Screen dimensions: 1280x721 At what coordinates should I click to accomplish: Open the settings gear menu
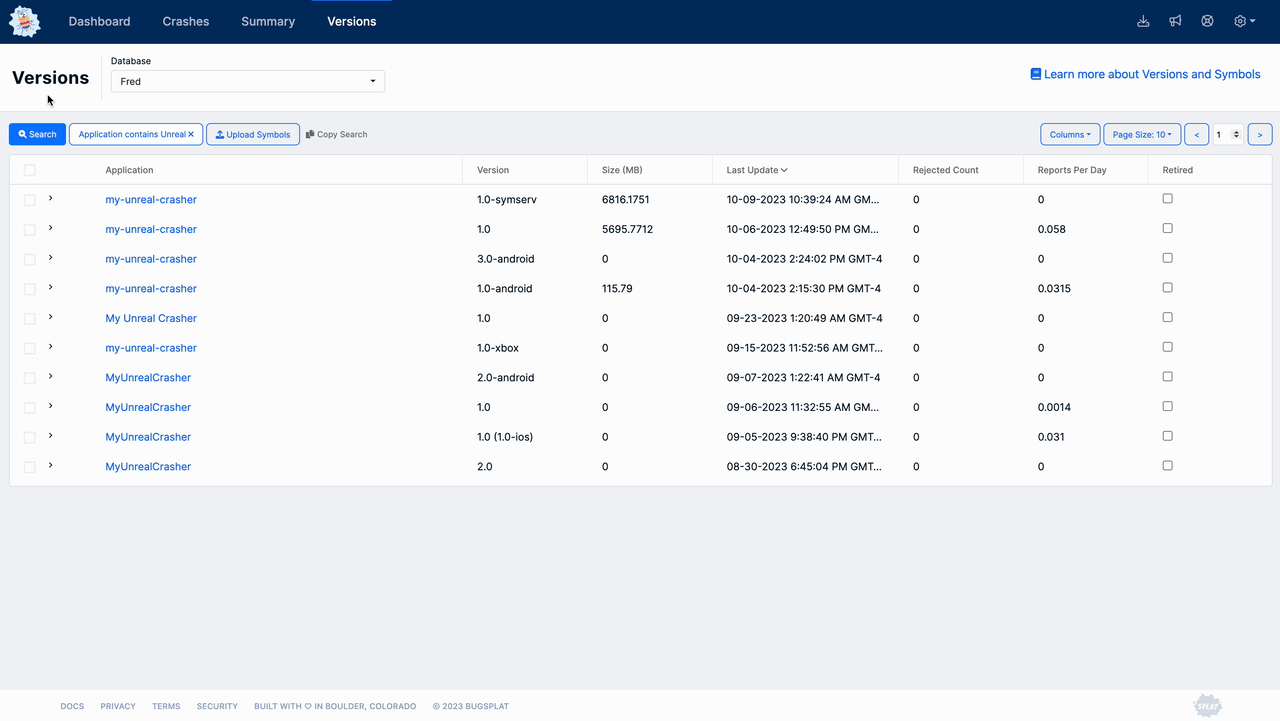click(x=1243, y=21)
